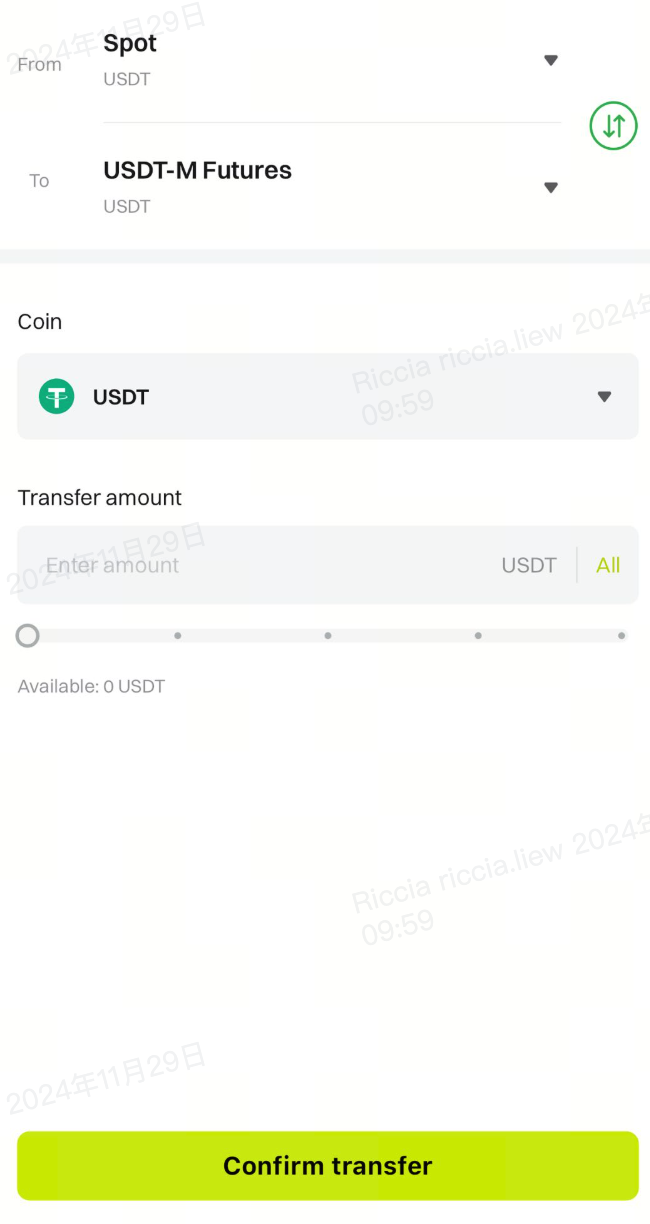650x1224 pixels.
Task: Set the slider to the 100% dot
Action: pos(621,635)
